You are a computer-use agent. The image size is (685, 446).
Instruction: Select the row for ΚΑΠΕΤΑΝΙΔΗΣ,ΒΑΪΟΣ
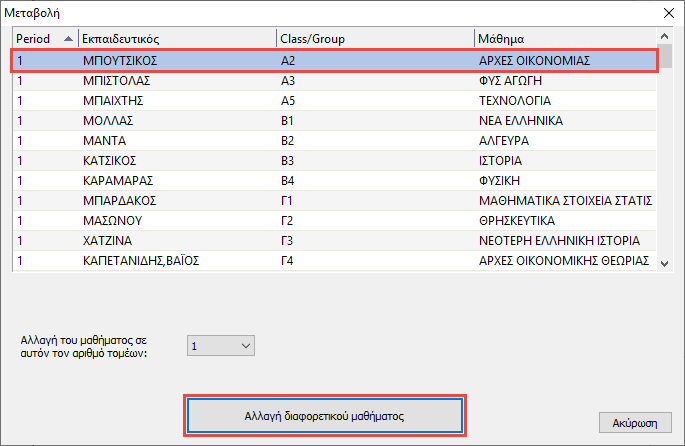[x=334, y=261]
